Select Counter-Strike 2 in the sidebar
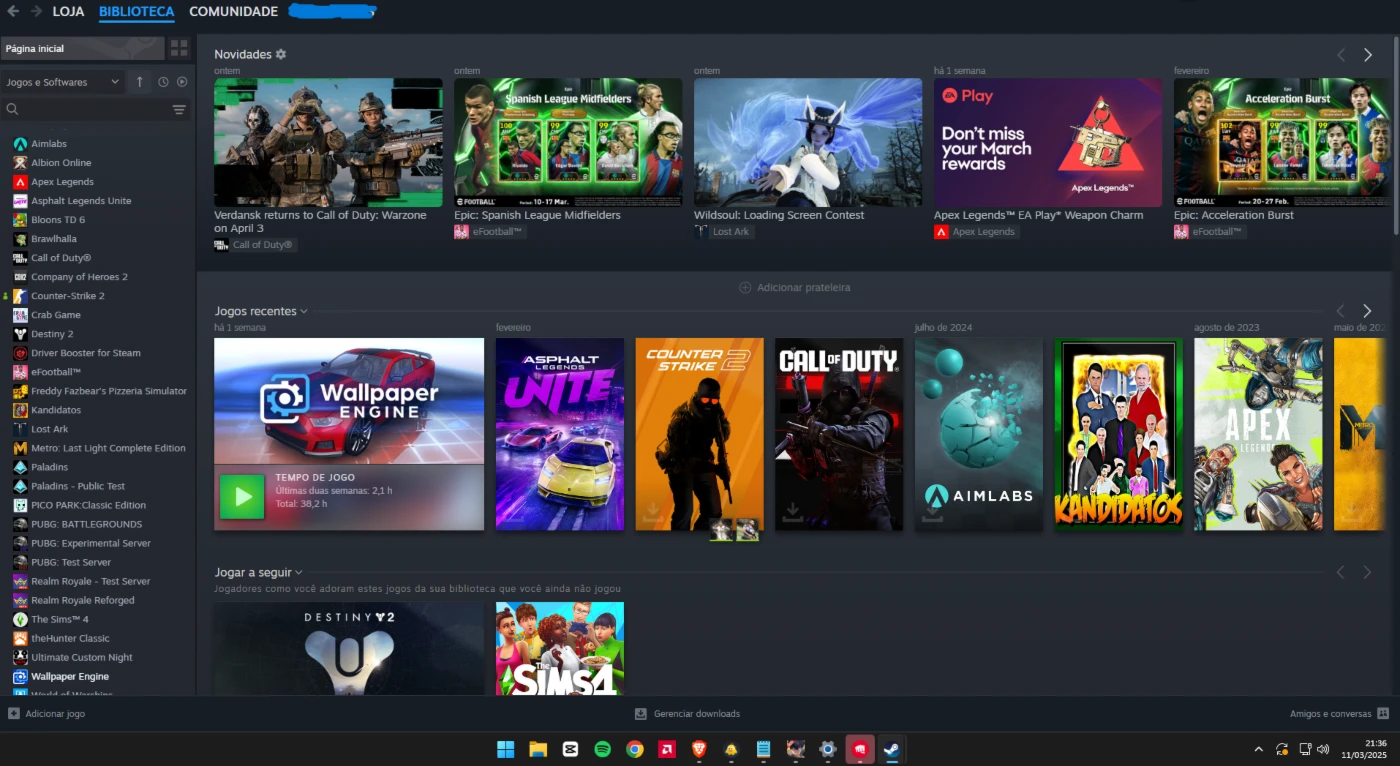 tap(68, 296)
